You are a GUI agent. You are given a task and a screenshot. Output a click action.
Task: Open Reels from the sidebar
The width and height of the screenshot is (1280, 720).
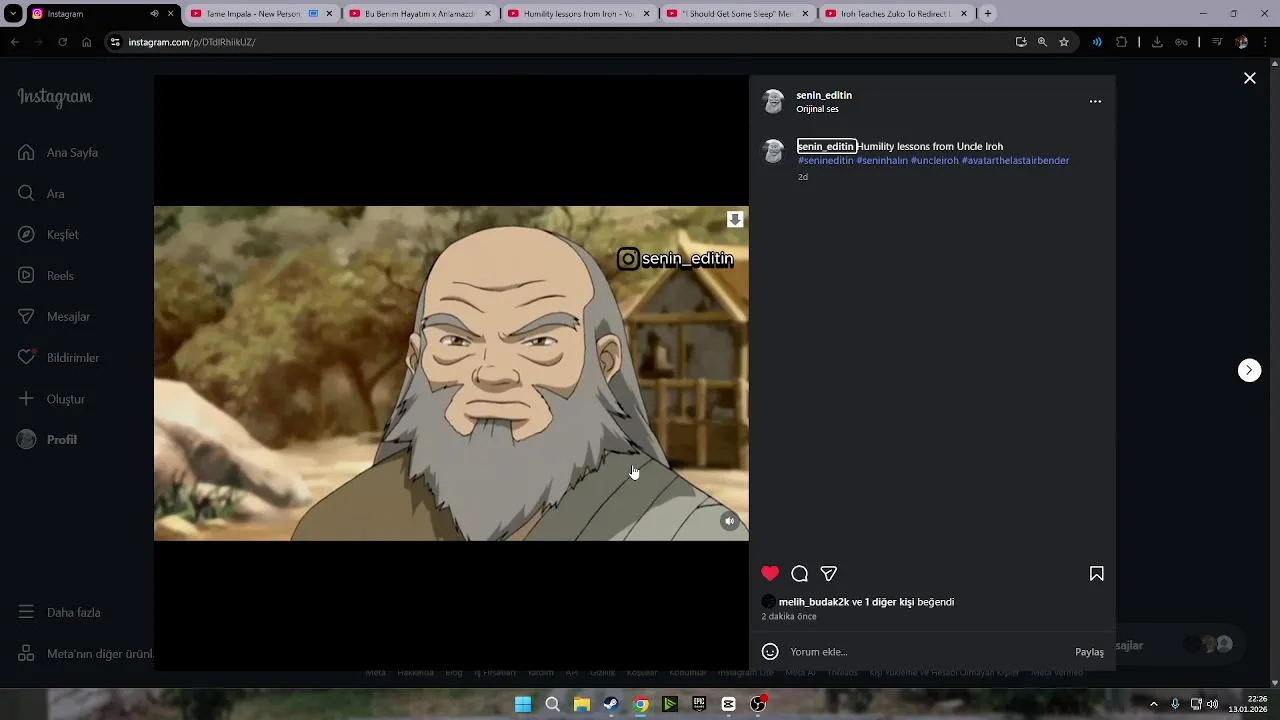[46, 276]
